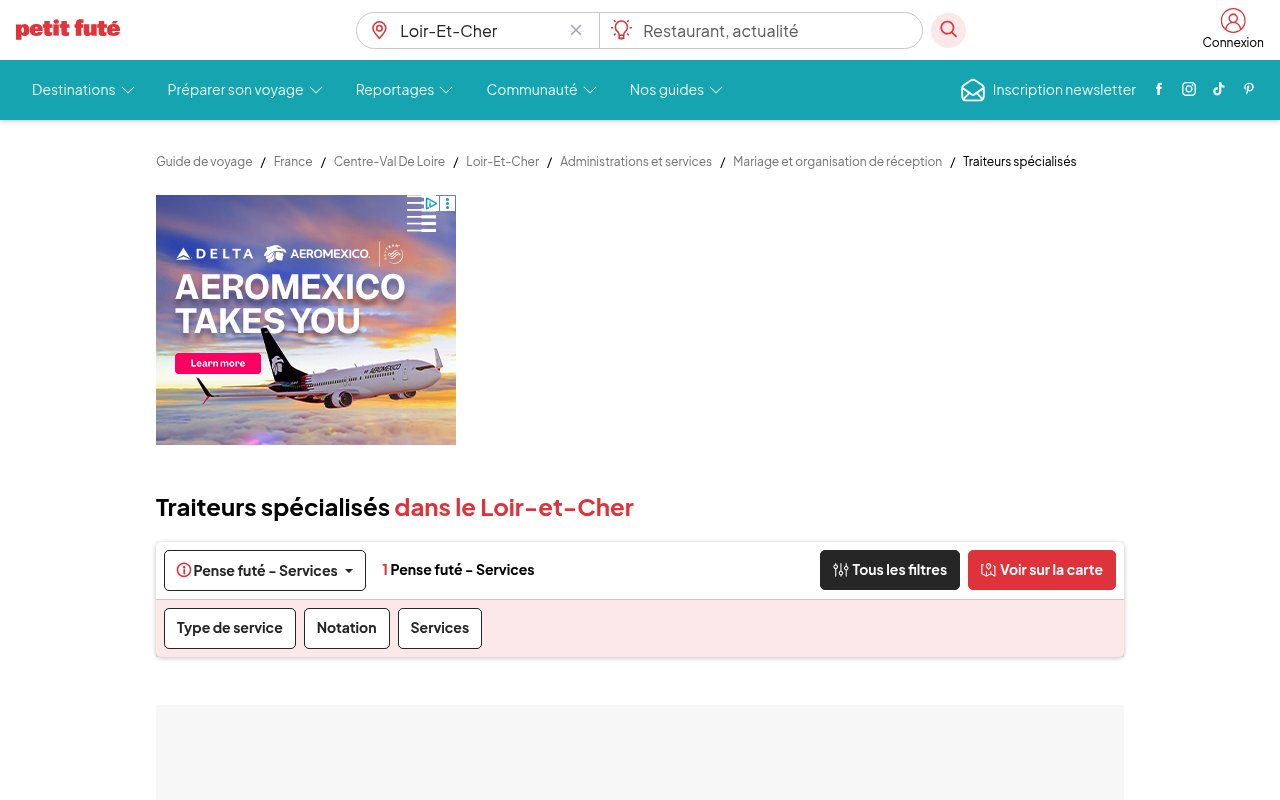The width and height of the screenshot is (1280, 800).
Task: Click Tous les filtres button
Action: [x=890, y=570]
